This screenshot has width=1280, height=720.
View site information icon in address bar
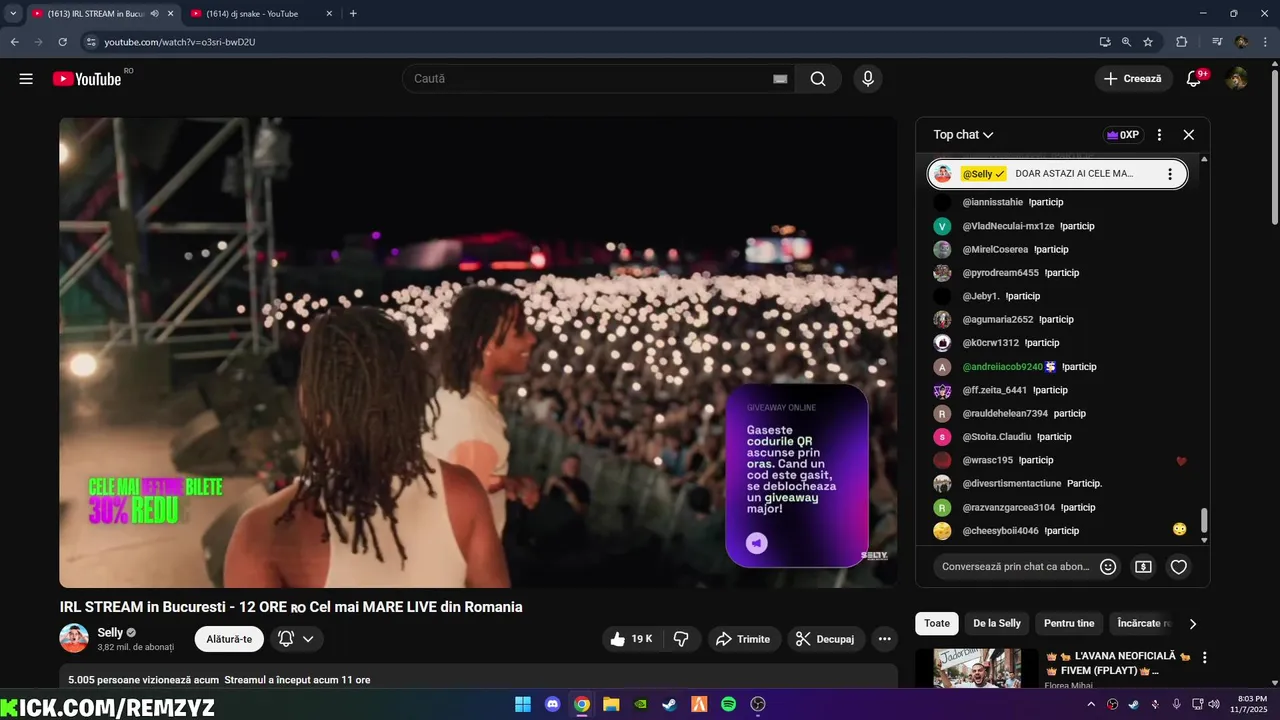click(90, 42)
